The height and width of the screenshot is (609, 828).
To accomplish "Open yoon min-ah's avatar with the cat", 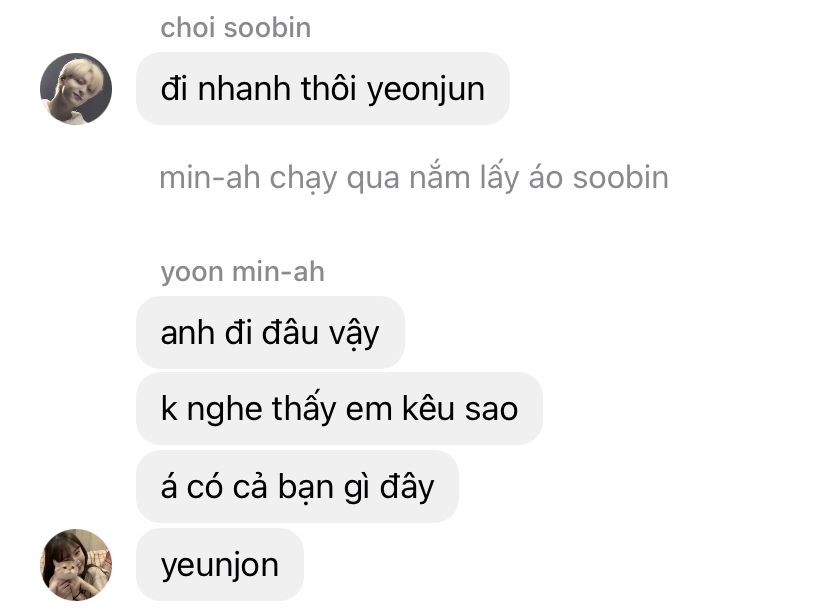I will (76, 565).
